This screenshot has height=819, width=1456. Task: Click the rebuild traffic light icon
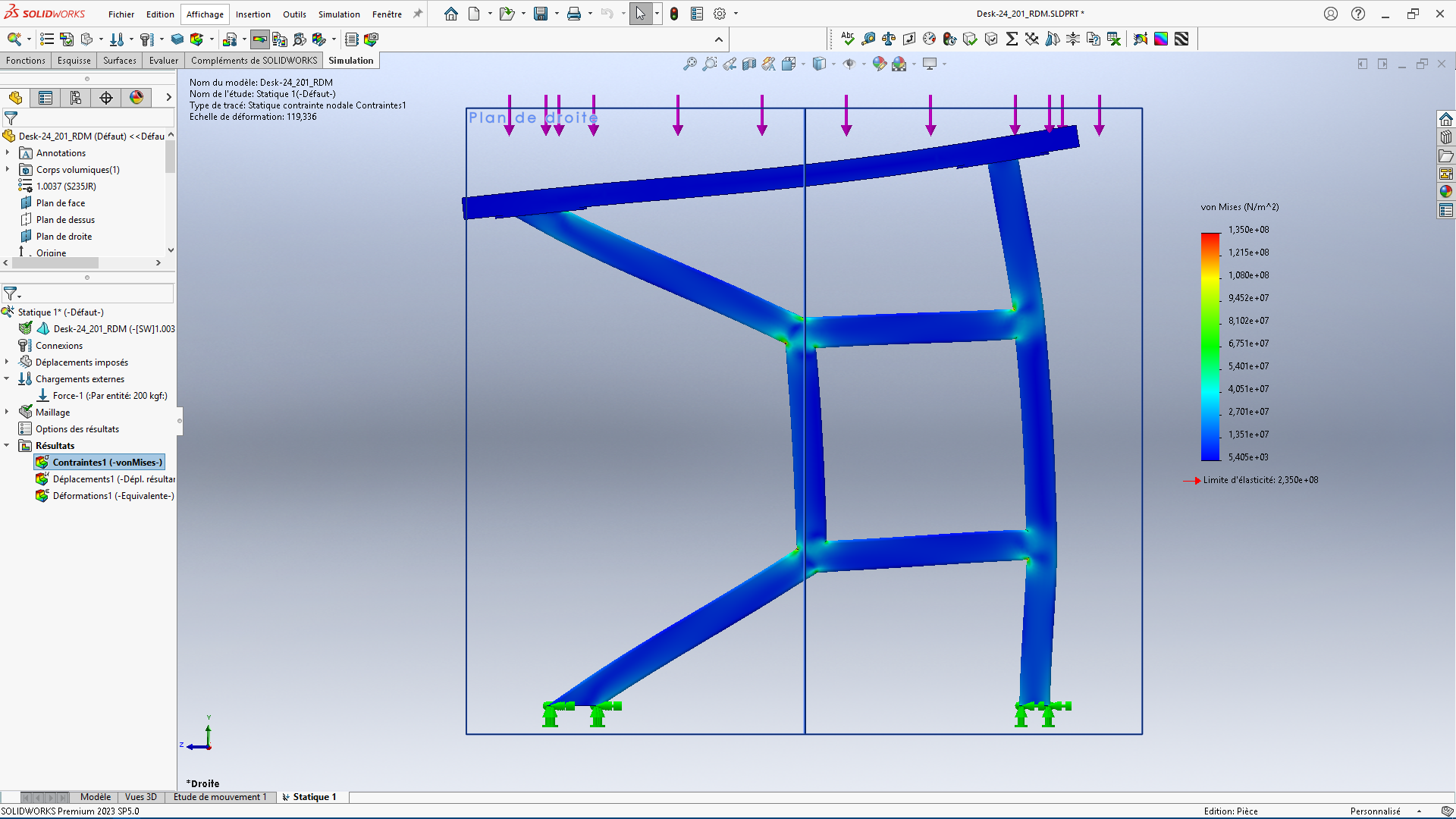pyautogui.click(x=674, y=14)
